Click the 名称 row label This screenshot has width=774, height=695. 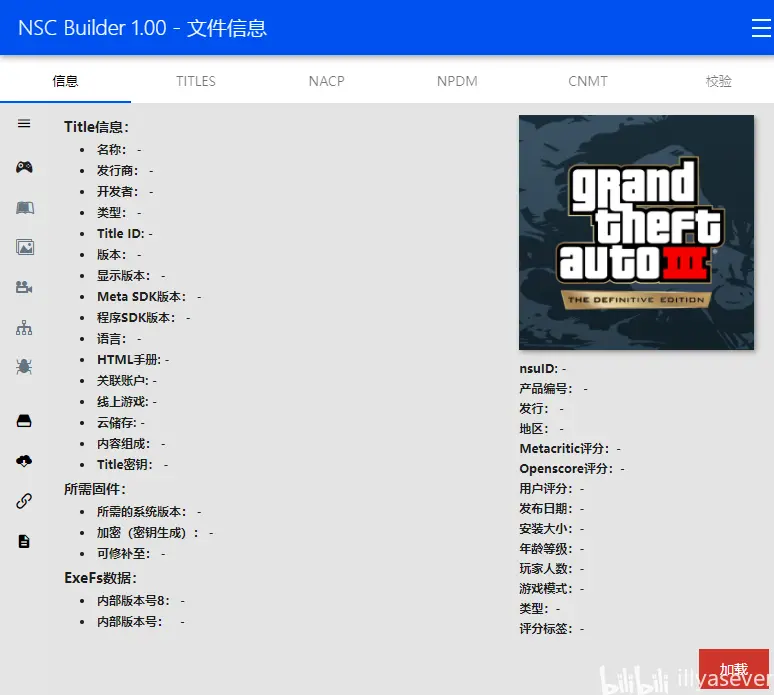point(112,149)
